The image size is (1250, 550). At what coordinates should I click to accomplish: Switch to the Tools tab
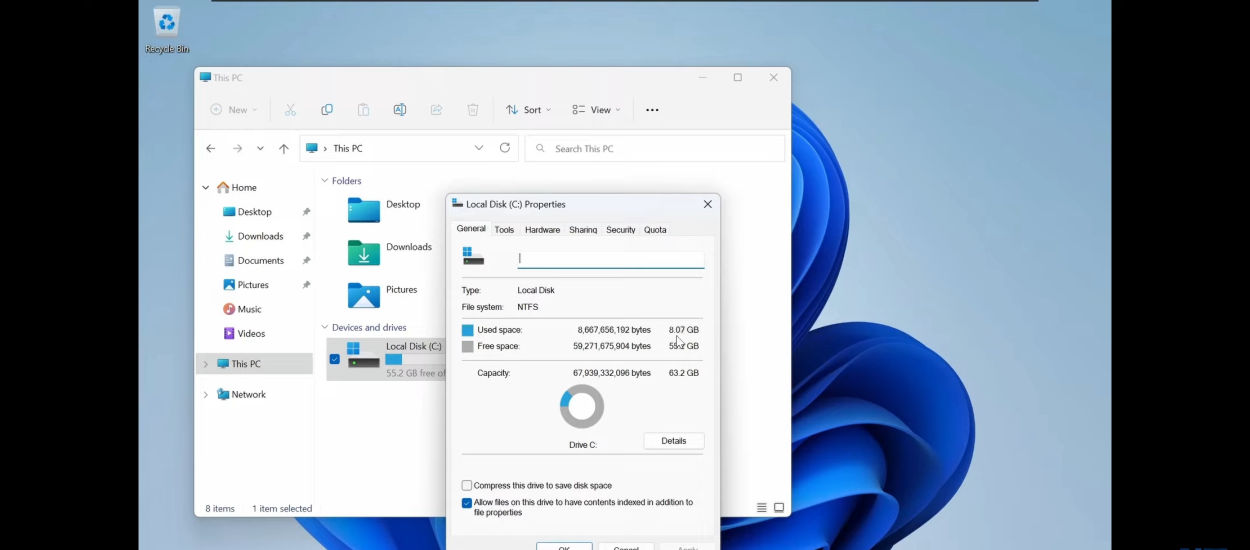click(504, 230)
